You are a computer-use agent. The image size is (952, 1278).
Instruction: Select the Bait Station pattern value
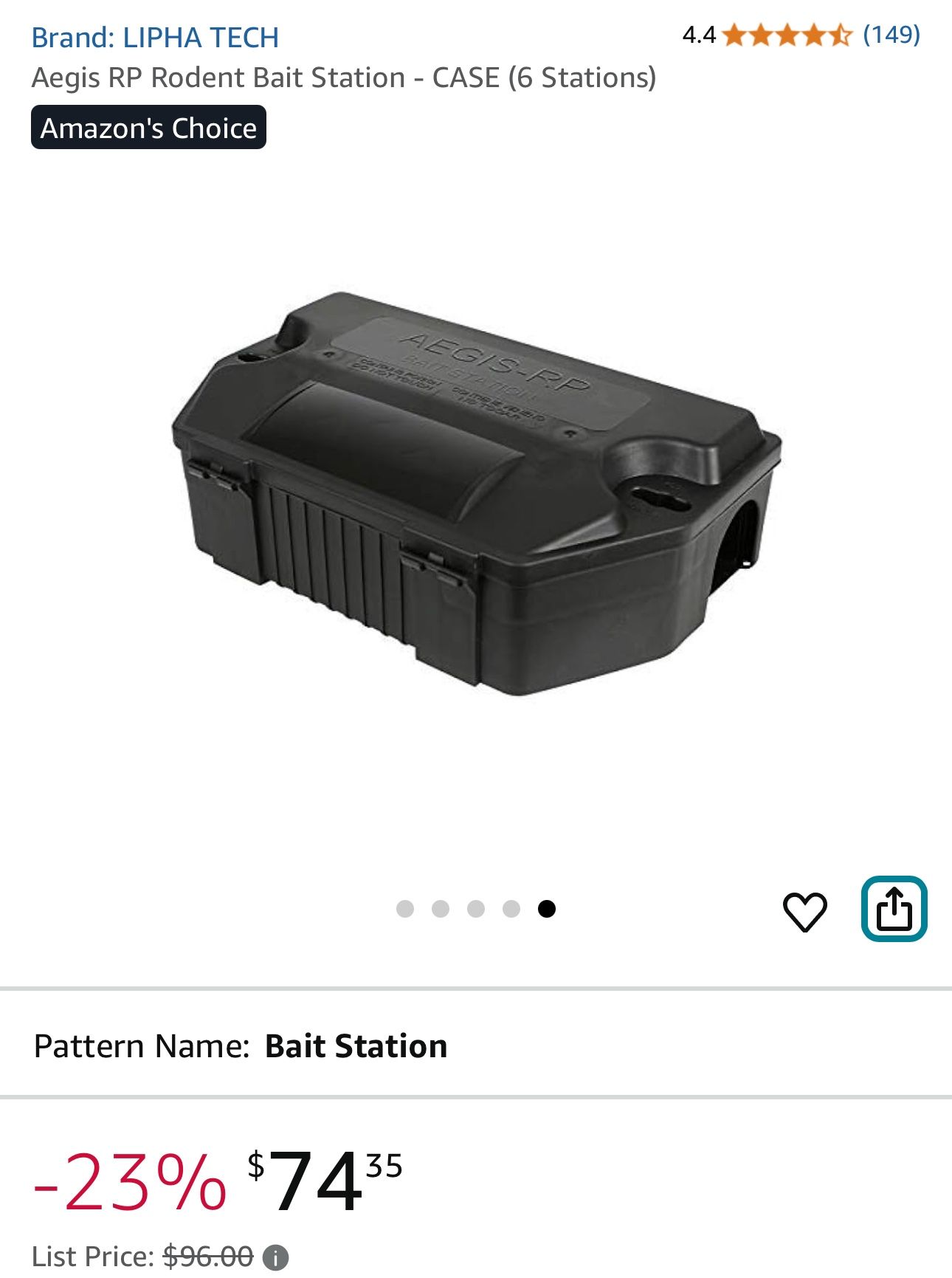pyautogui.click(x=356, y=1046)
